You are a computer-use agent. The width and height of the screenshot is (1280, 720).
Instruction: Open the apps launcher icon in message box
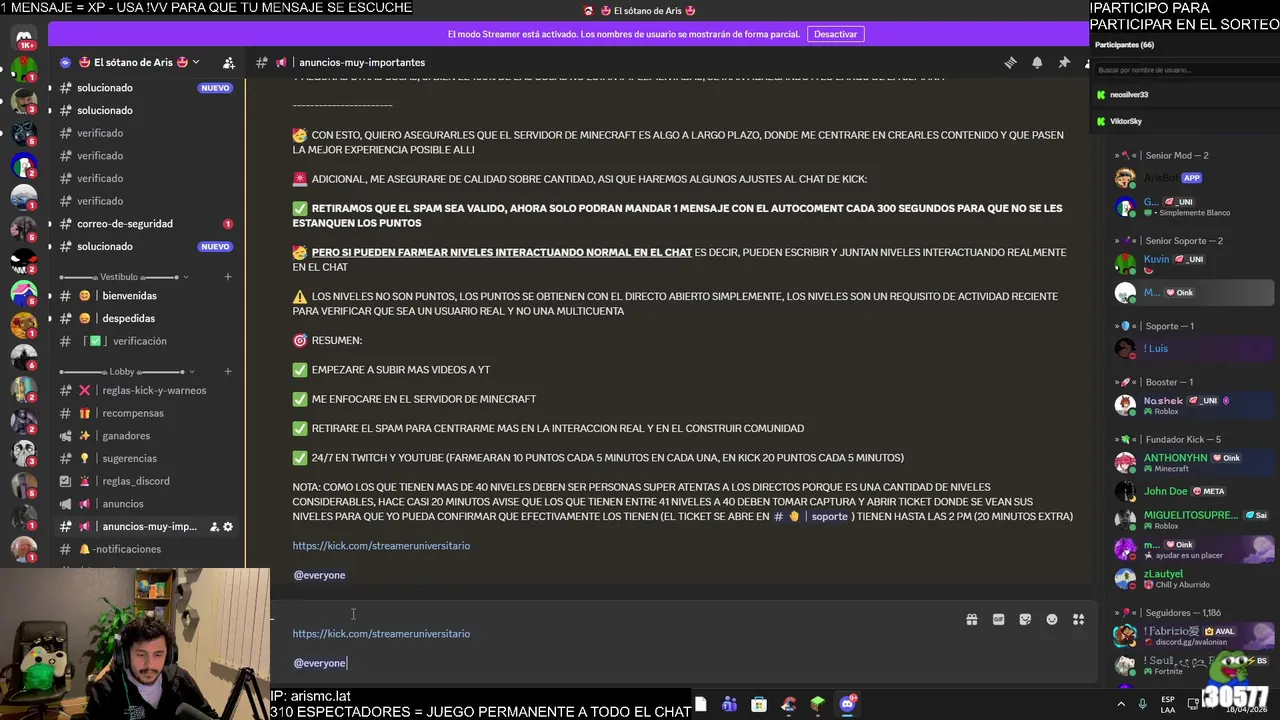(1078, 619)
